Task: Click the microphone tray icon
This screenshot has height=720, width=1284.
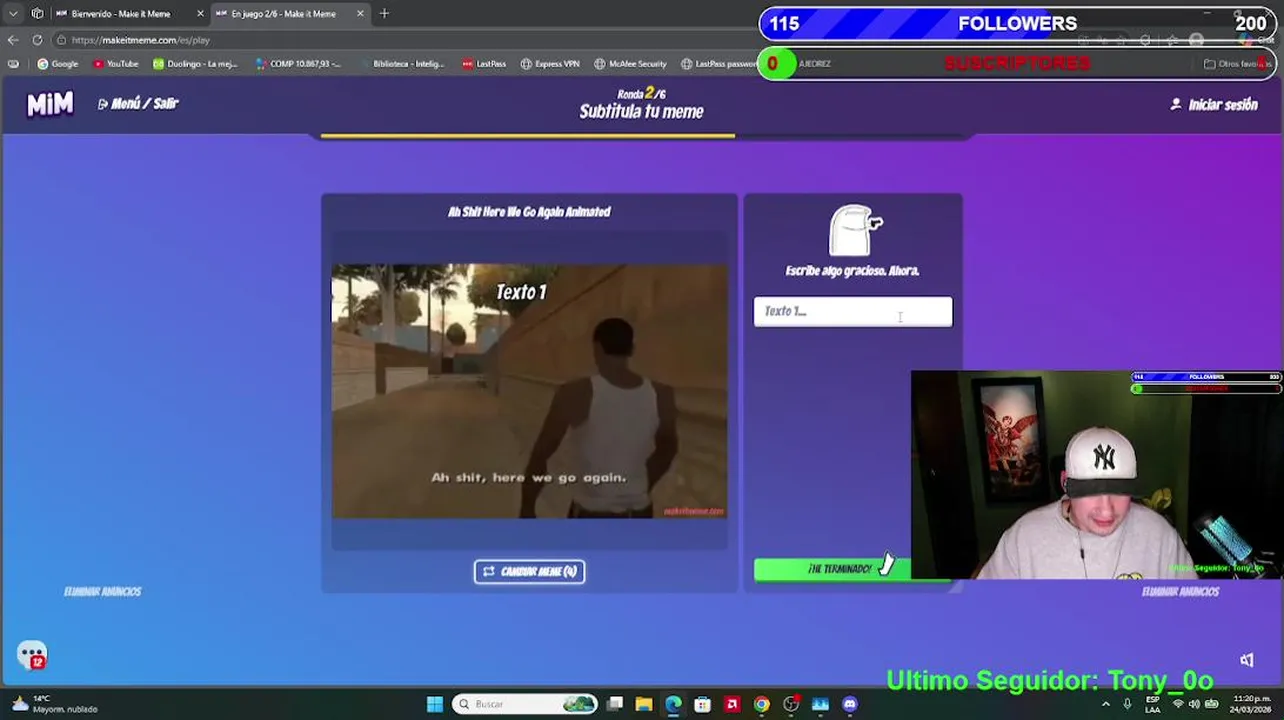Action: coord(1127,704)
